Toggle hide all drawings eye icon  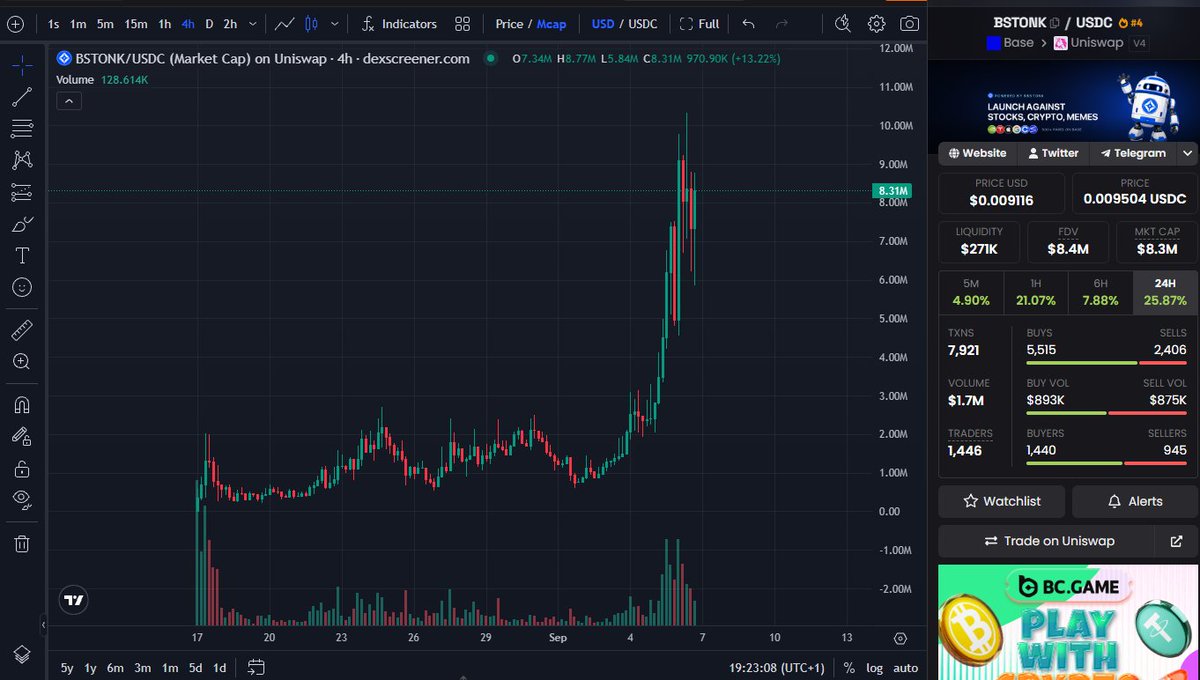[22, 499]
